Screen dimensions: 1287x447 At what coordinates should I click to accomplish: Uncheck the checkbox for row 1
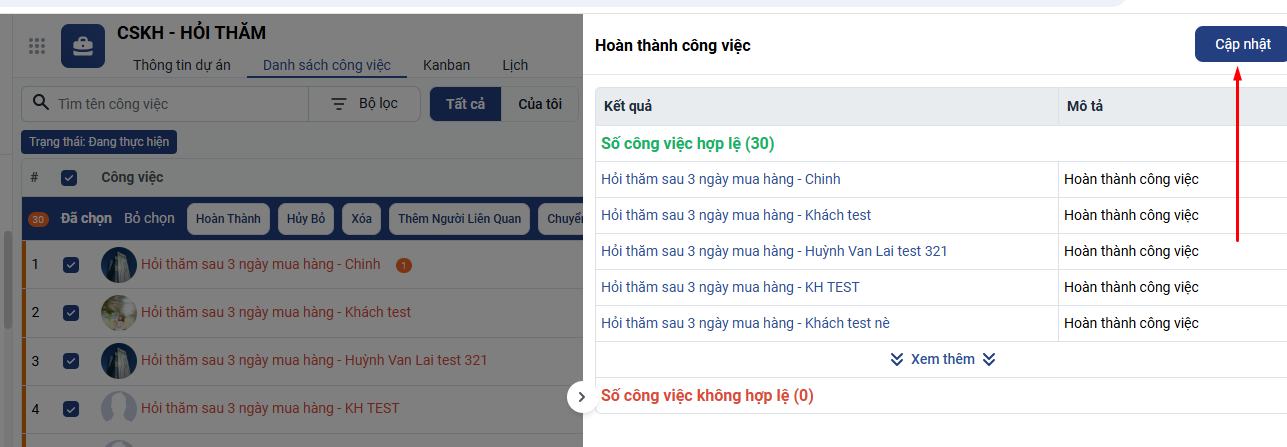click(x=71, y=265)
